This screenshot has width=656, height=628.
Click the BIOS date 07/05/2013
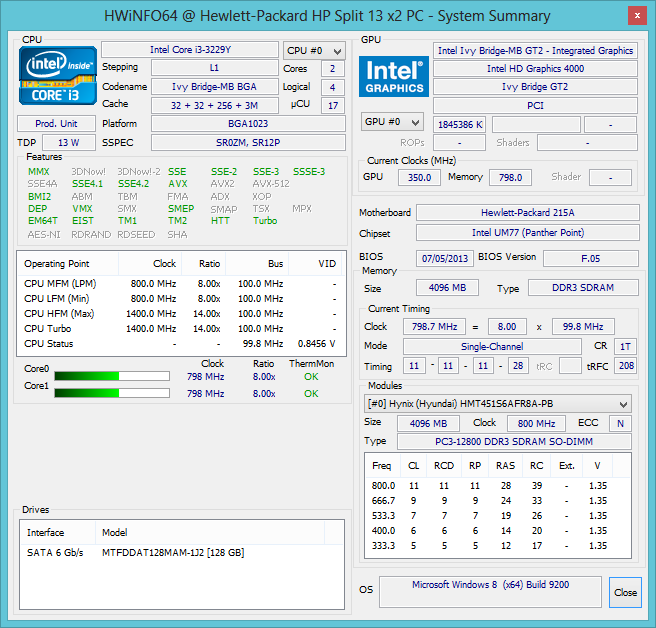pos(445,259)
